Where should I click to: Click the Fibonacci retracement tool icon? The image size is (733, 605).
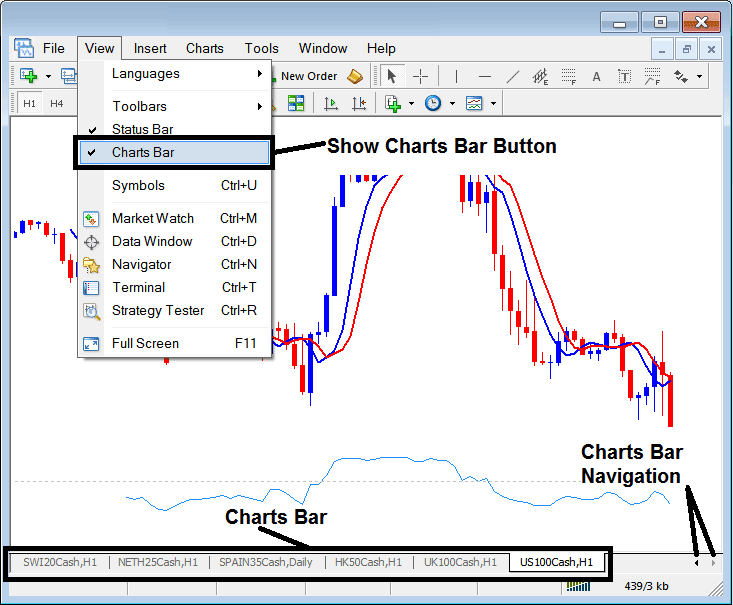pyautogui.click(x=569, y=76)
